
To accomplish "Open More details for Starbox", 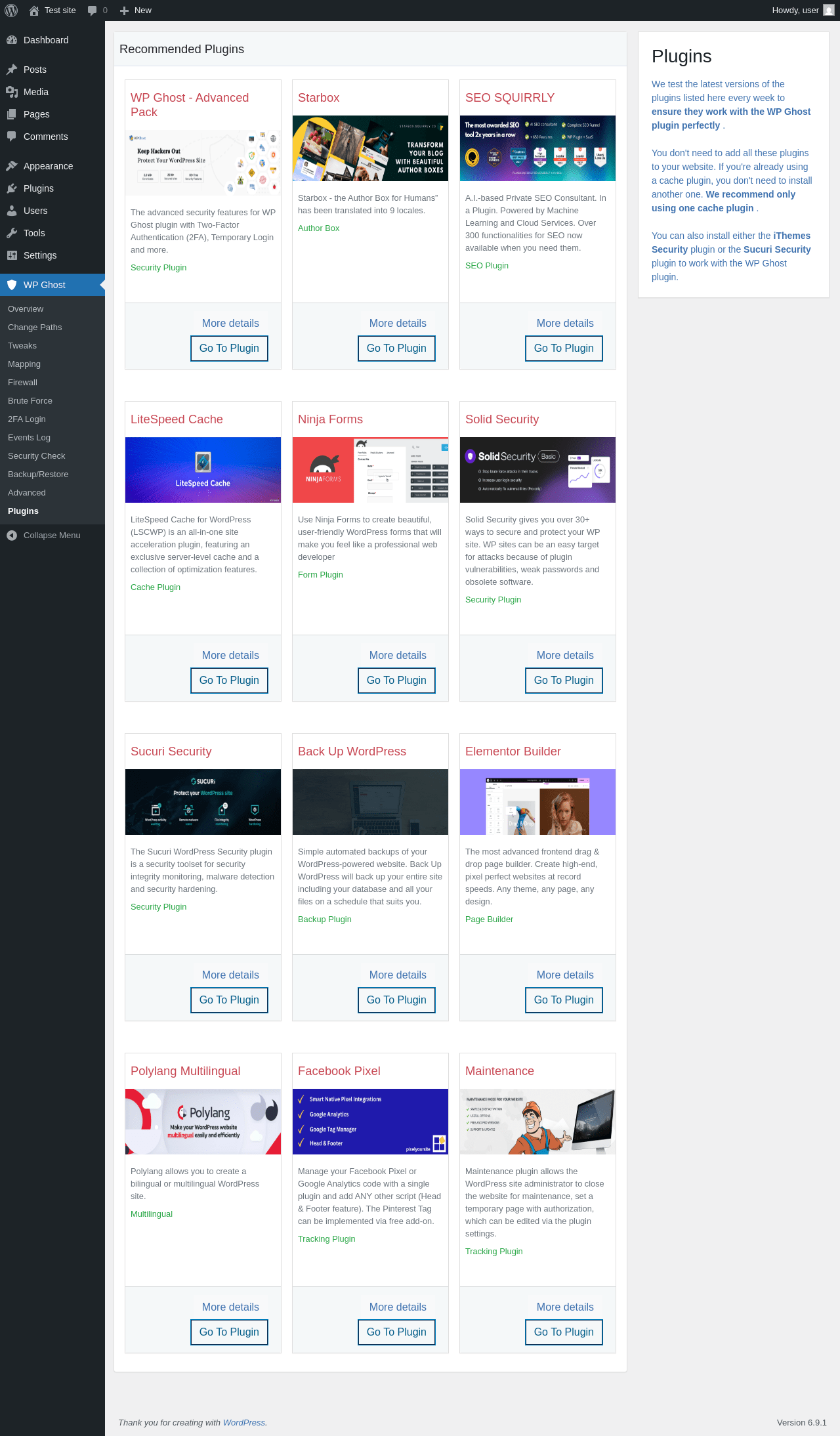I will (398, 324).
